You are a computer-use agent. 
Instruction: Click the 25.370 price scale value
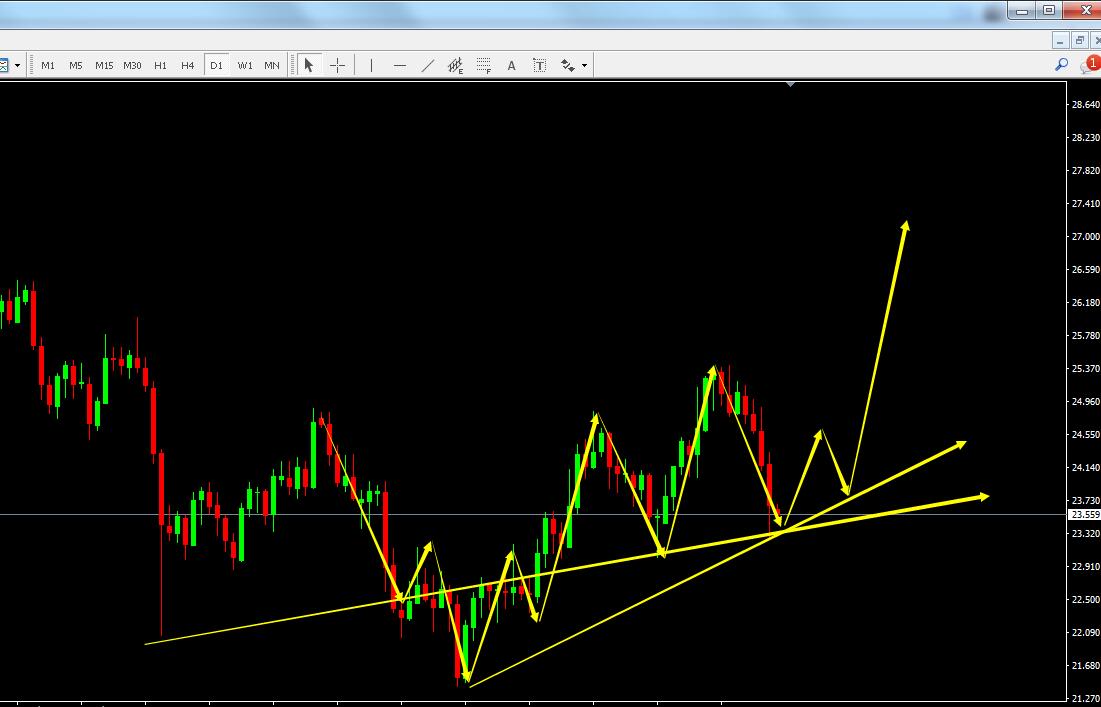click(x=1086, y=369)
